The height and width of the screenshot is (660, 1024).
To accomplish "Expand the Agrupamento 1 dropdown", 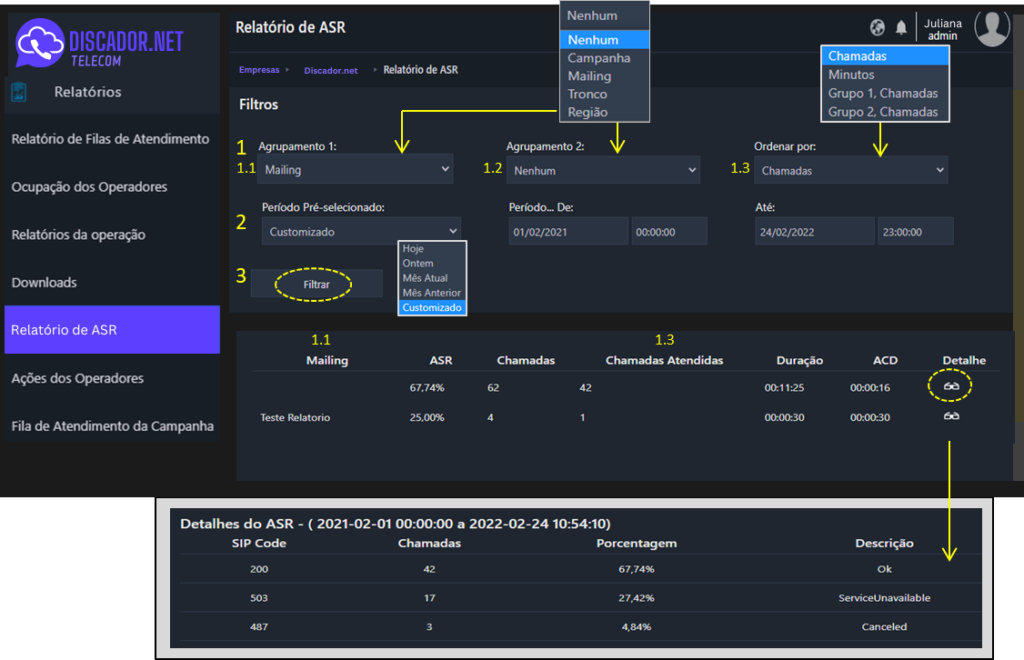I will point(355,169).
